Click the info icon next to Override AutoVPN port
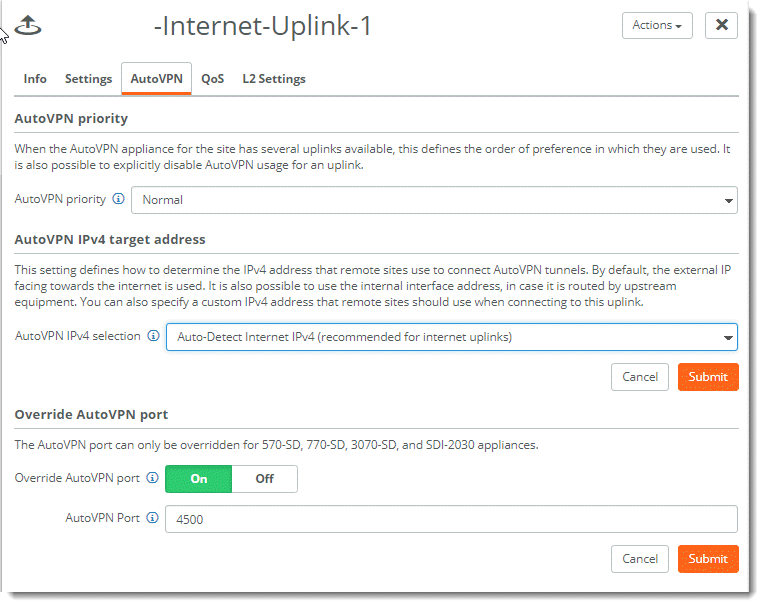The width and height of the screenshot is (764, 607). pyautogui.click(x=152, y=478)
